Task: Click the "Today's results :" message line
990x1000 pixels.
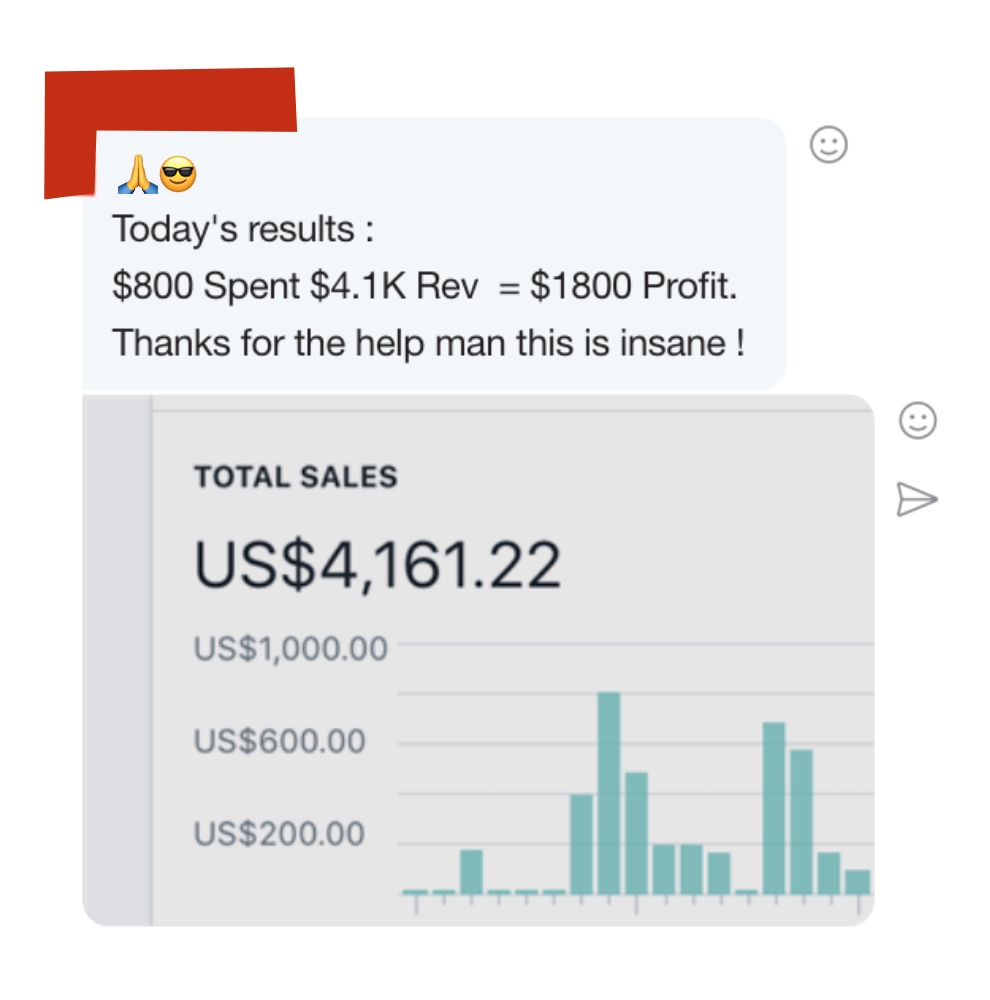Action: [243, 230]
